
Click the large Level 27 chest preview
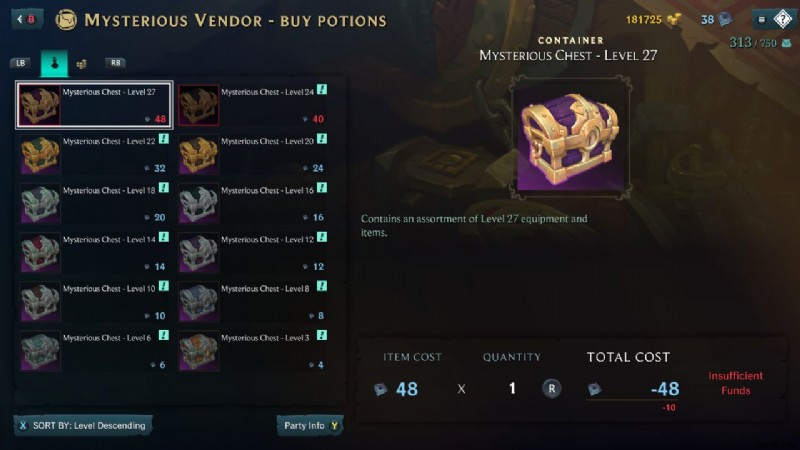[x=570, y=139]
